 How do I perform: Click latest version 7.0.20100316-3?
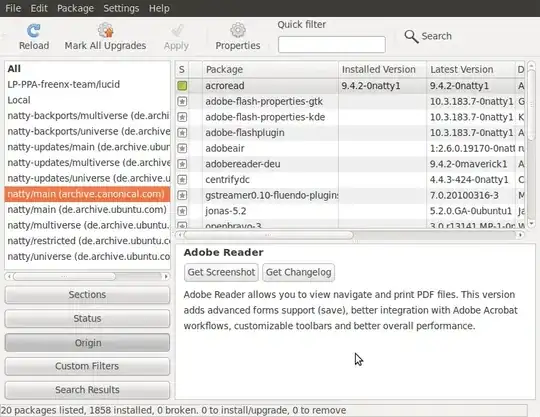click(464, 195)
